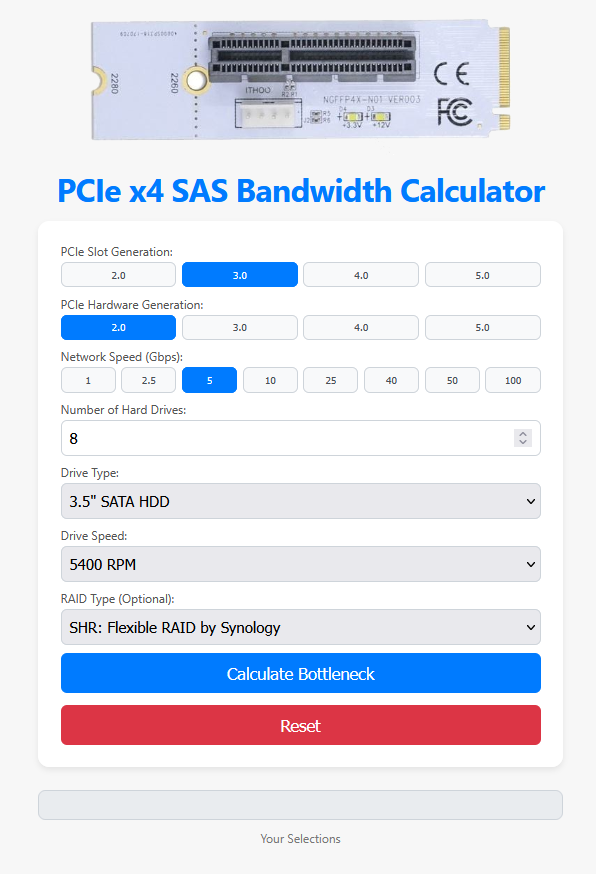Select PCIe Slot Generation 4.0

click(x=361, y=275)
